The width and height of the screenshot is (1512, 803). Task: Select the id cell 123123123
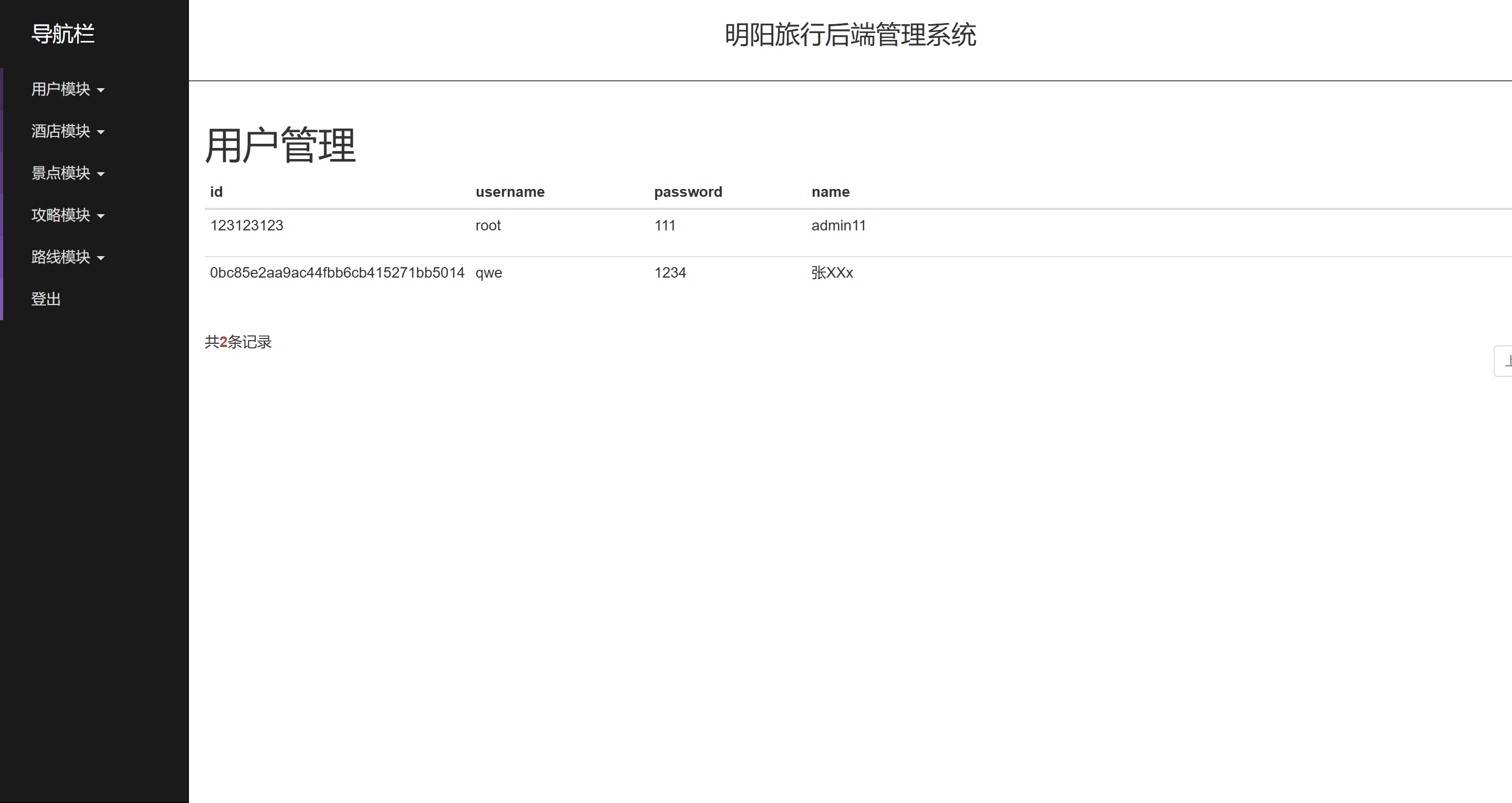[x=247, y=225]
